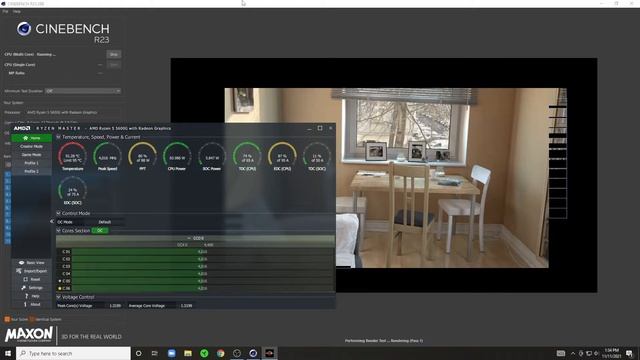Click the C 03 core speed bar
The width and height of the screenshot is (640, 360).
[202, 266]
